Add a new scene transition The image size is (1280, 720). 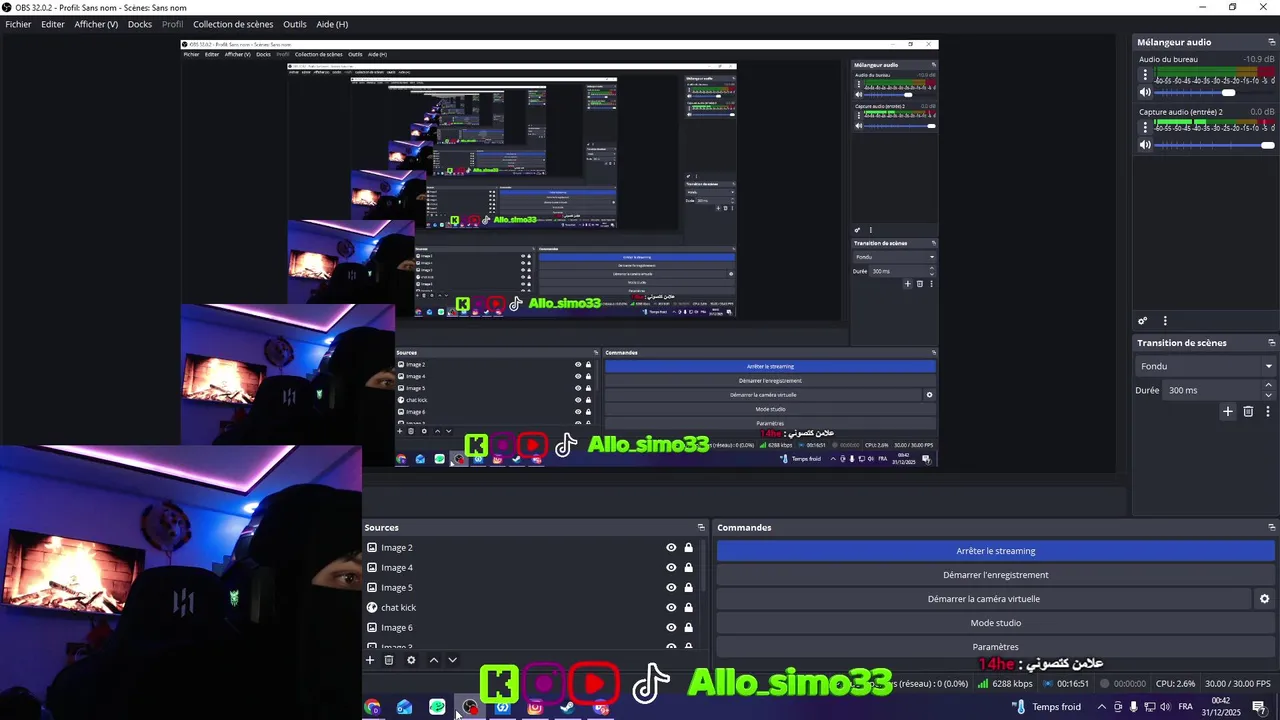(1228, 411)
